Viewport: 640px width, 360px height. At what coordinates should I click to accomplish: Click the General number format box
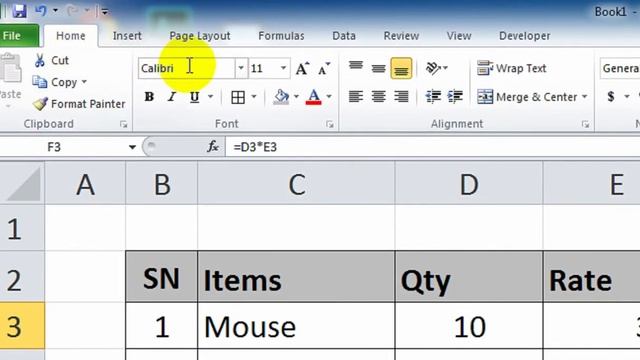point(620,68)
